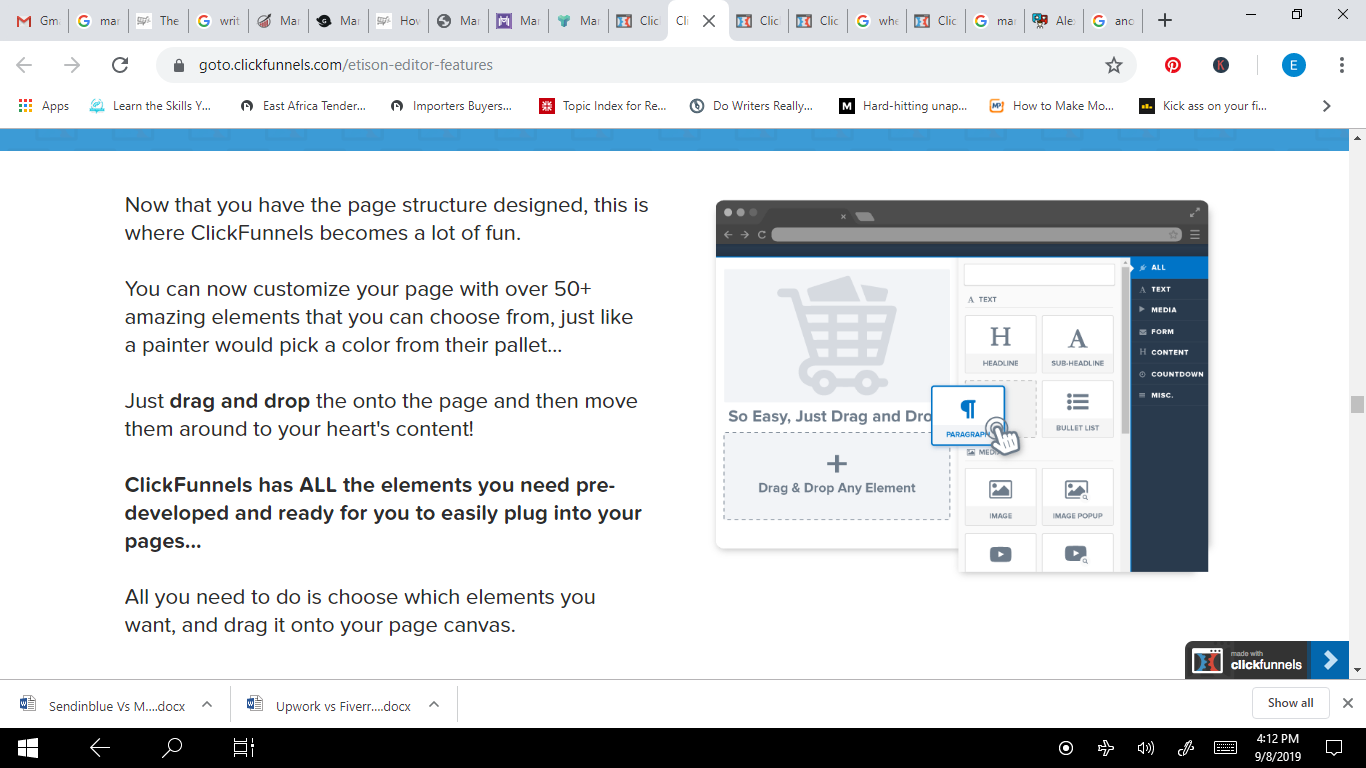Open the dark circular K extension
This screenshot has height=768, width=1366.
1221,65
